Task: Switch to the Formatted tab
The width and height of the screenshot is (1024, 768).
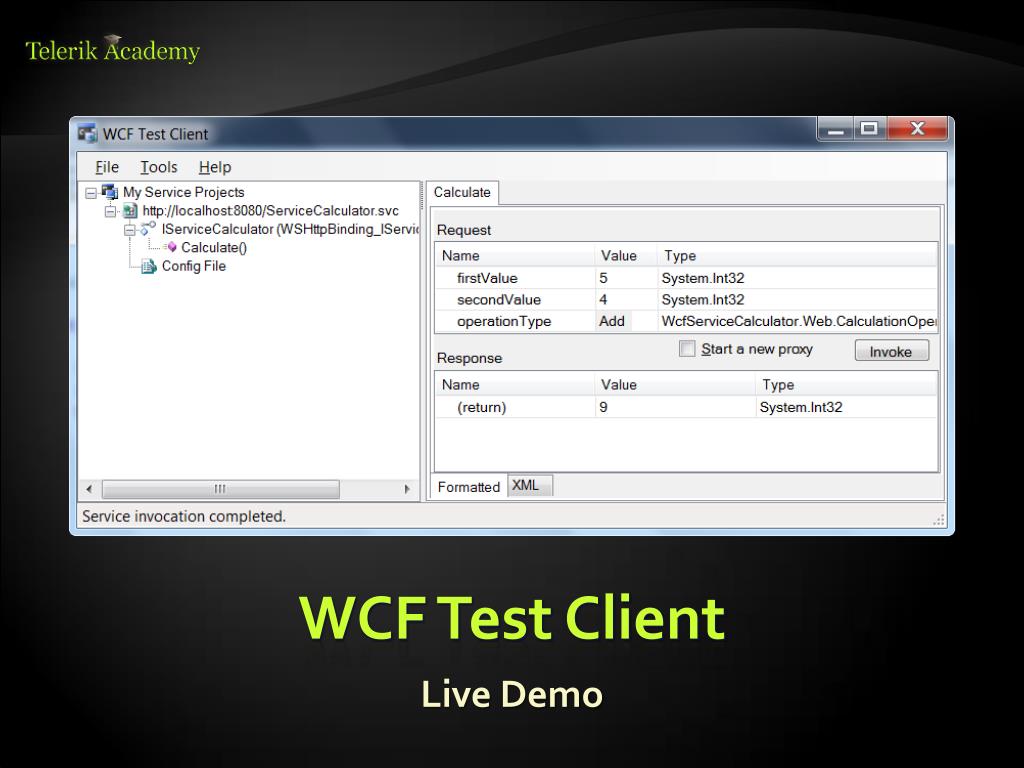Action: (x=468, y=487)
